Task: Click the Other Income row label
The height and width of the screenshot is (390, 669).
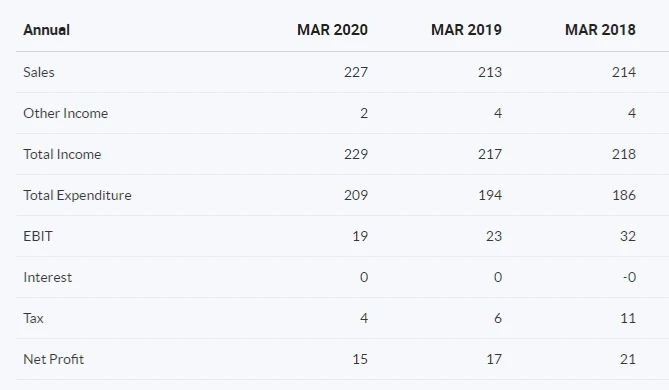Action: click(66, 113)
